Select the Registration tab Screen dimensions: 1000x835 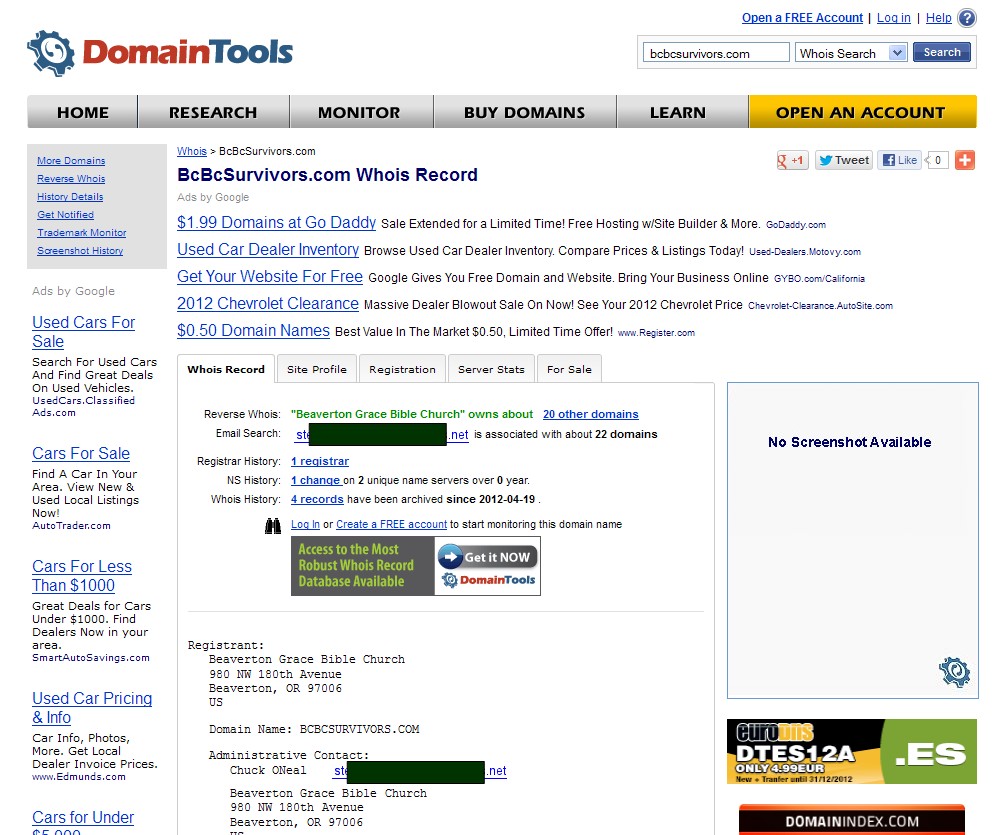click(402, 369)
